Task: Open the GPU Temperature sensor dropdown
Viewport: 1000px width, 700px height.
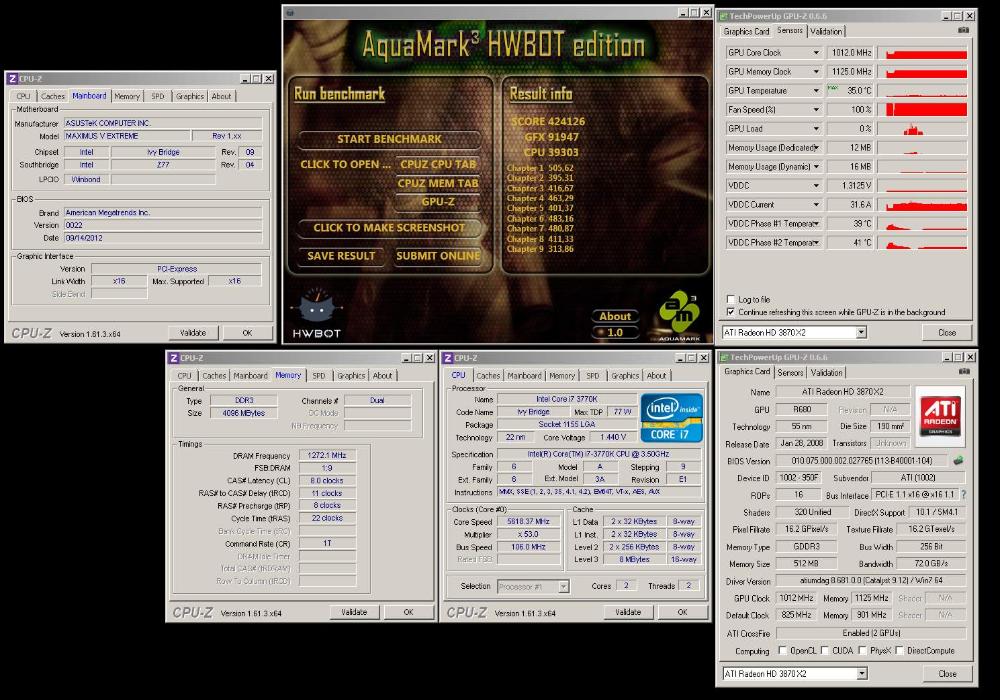Action: [x=816, y=91]
